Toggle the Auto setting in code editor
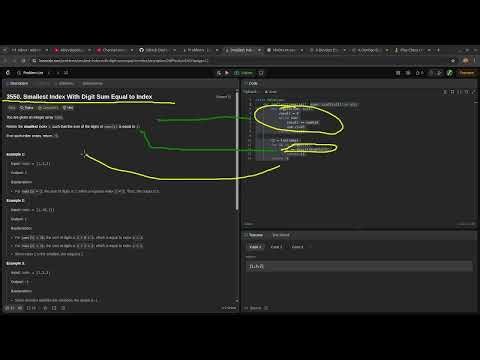Screen dimensions: 480x360 (x=271, y=92)
